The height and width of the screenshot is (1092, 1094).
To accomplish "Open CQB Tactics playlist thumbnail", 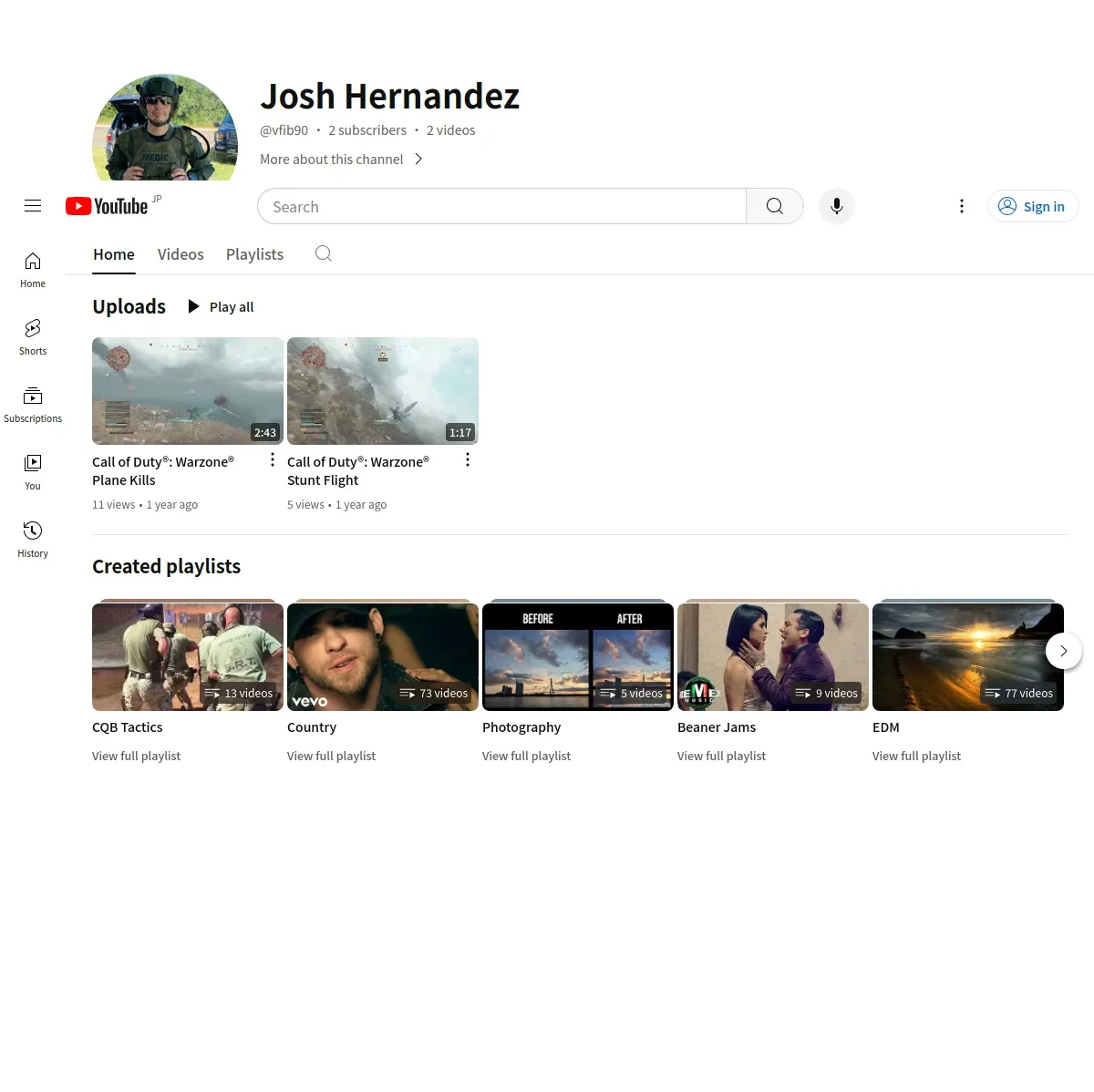I will [x=188, y=656].
